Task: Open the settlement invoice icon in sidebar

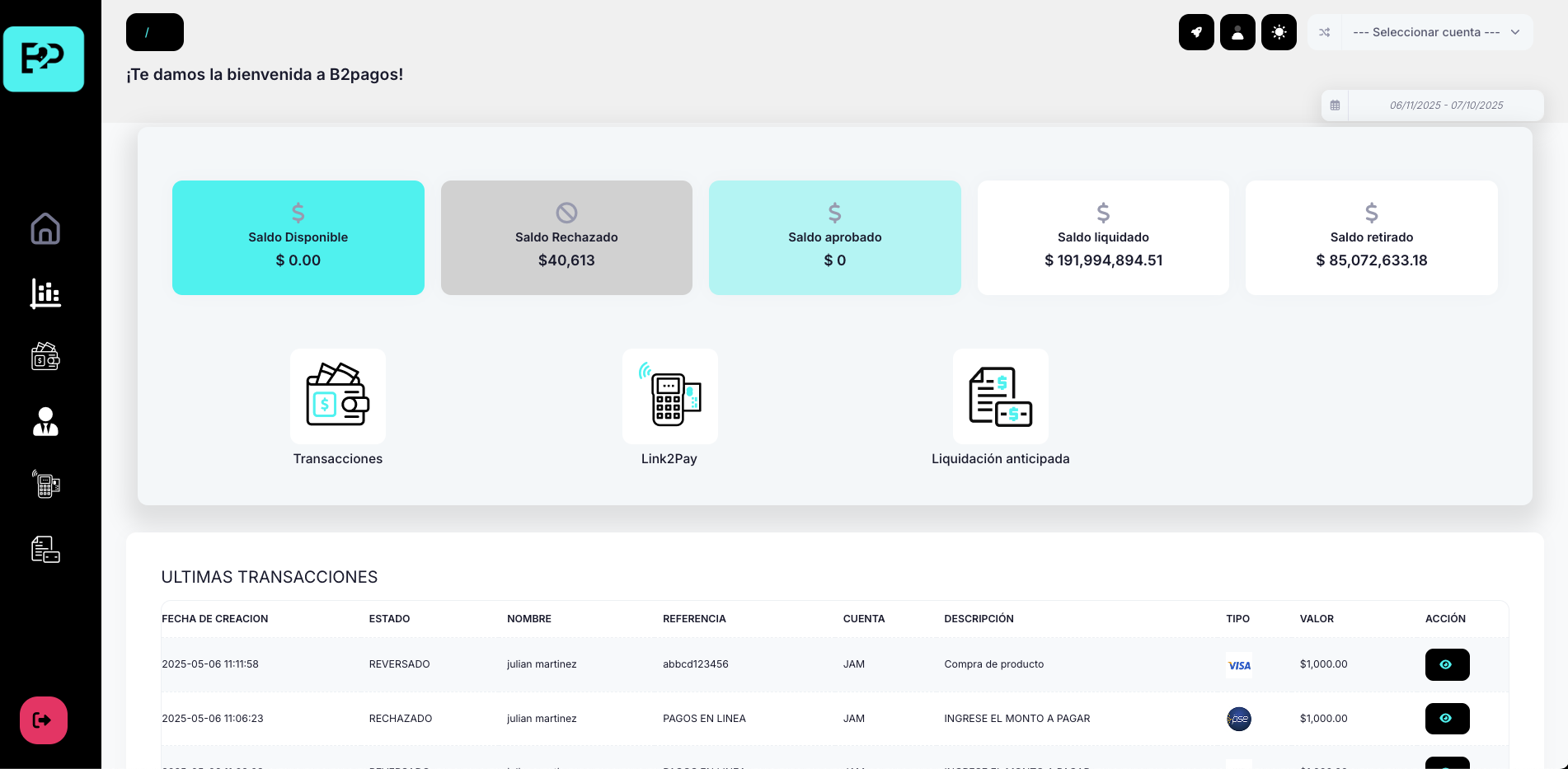Action: (x=45, y=549)
